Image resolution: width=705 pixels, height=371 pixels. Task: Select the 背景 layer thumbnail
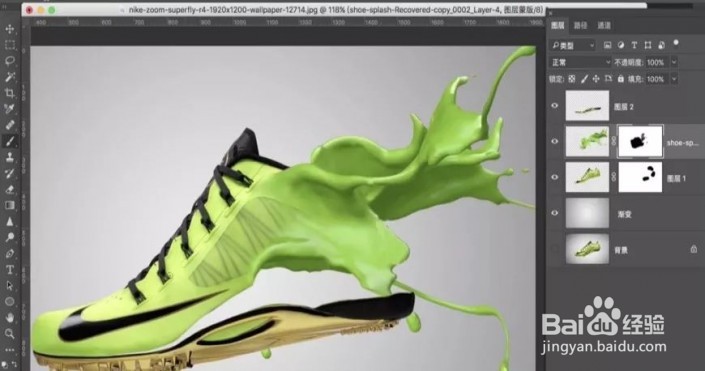point(587,249)
